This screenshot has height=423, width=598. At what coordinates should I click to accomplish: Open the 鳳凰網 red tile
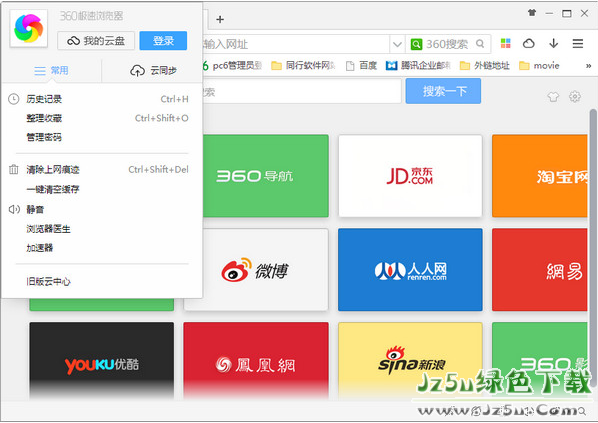(x=256, y=360)
